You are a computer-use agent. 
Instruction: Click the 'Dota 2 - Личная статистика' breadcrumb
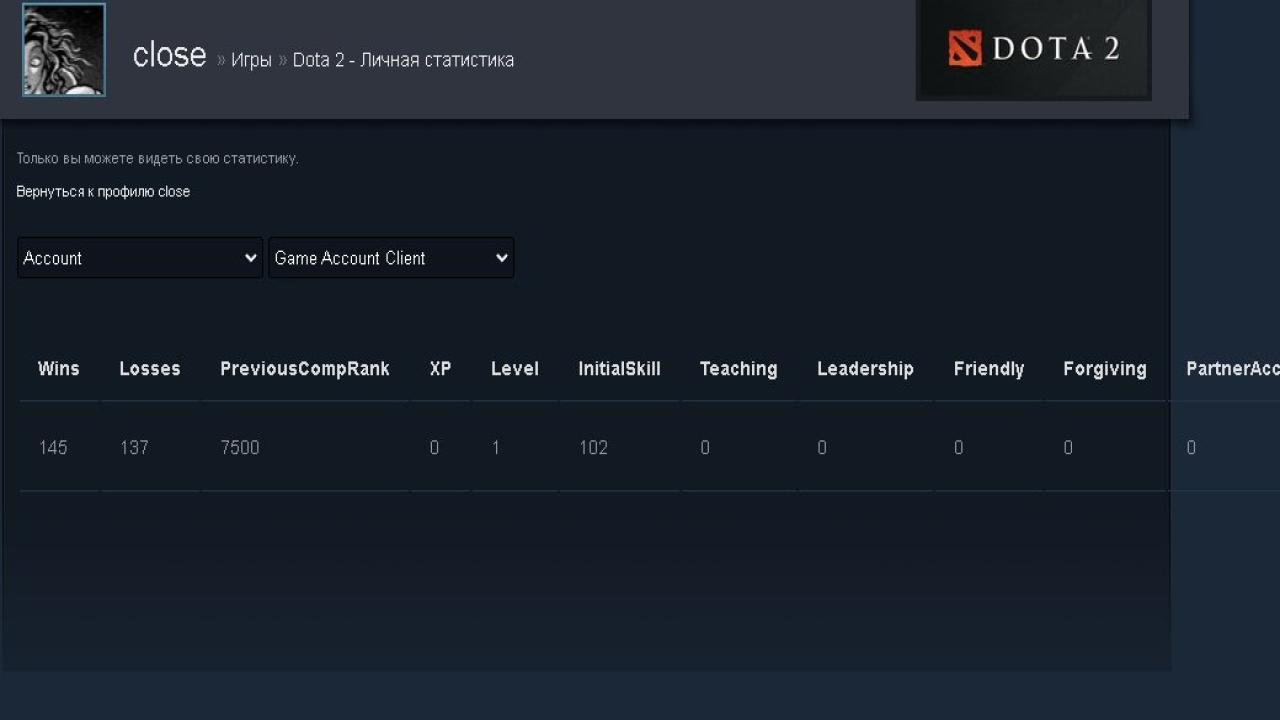403,60
